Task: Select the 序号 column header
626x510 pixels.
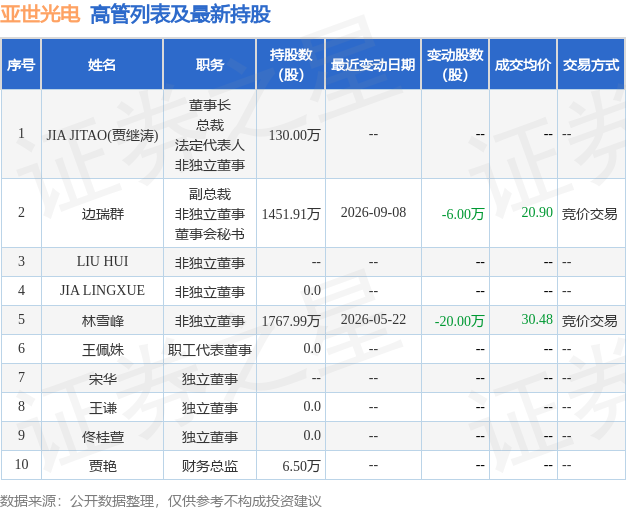Action: (x=21, y=64)
